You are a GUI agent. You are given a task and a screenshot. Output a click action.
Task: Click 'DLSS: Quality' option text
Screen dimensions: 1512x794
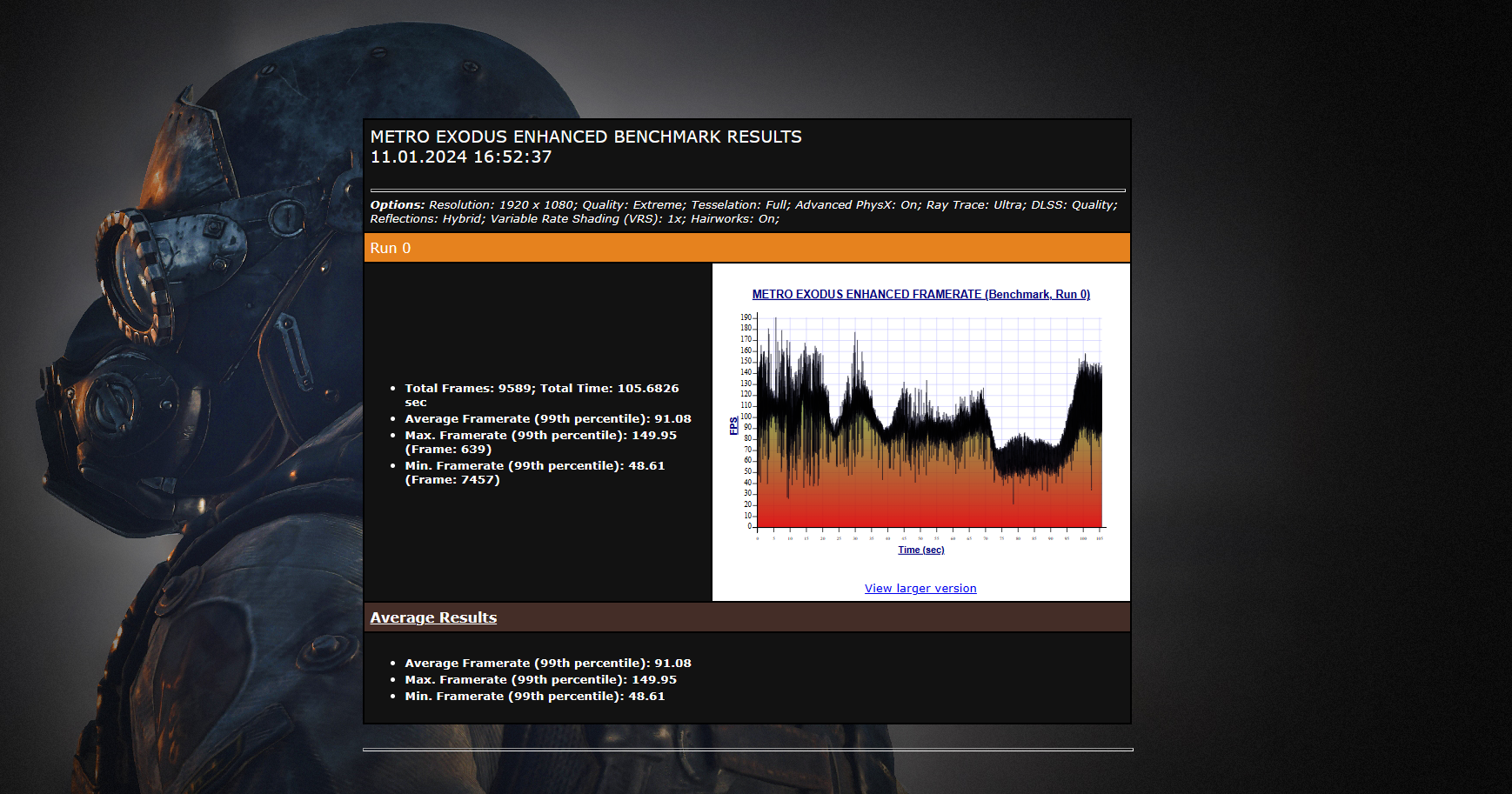pyautogui.click(x=1074, y=205)
